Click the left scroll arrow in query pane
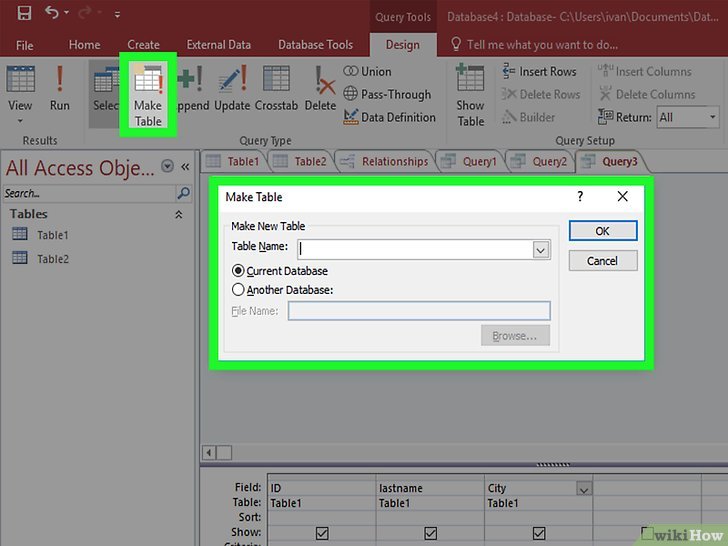The height and width of the screenshot is (546, 728). click(209, 452)
